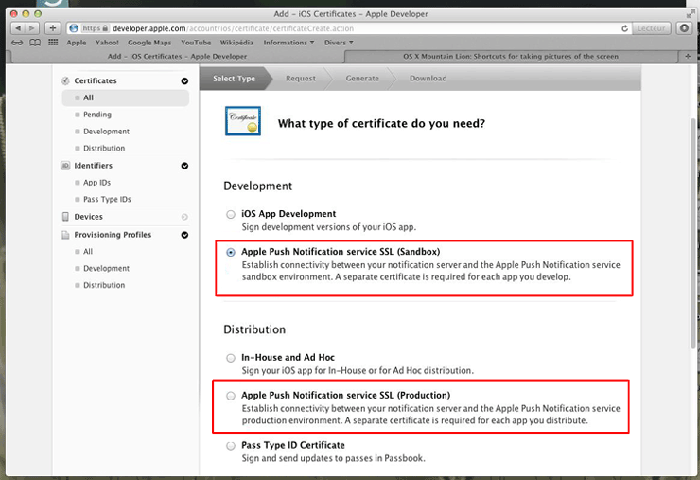Select All under Certificates

pos(125,98)
